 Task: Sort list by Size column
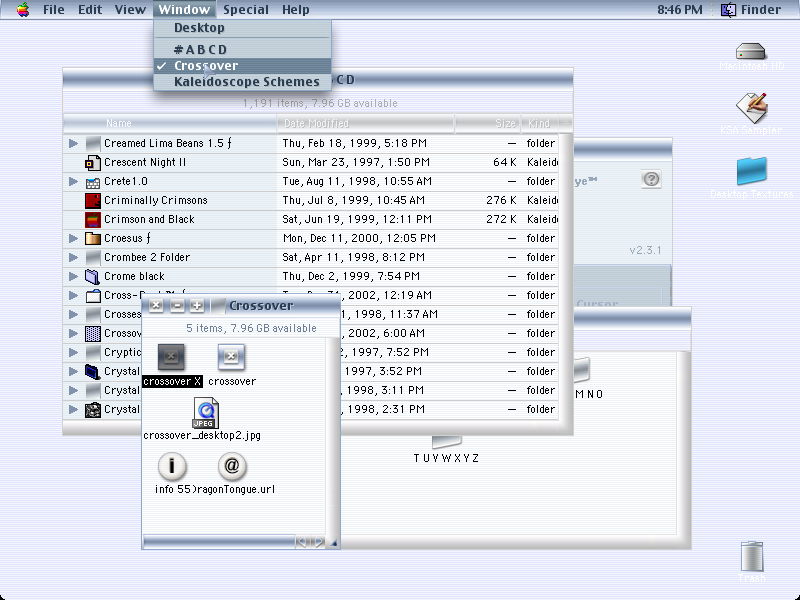(488, 123)
